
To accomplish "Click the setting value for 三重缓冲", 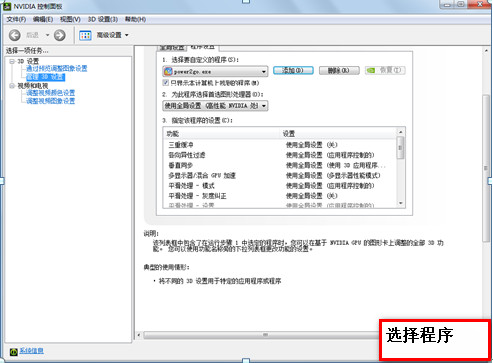I will coord(312,145).
